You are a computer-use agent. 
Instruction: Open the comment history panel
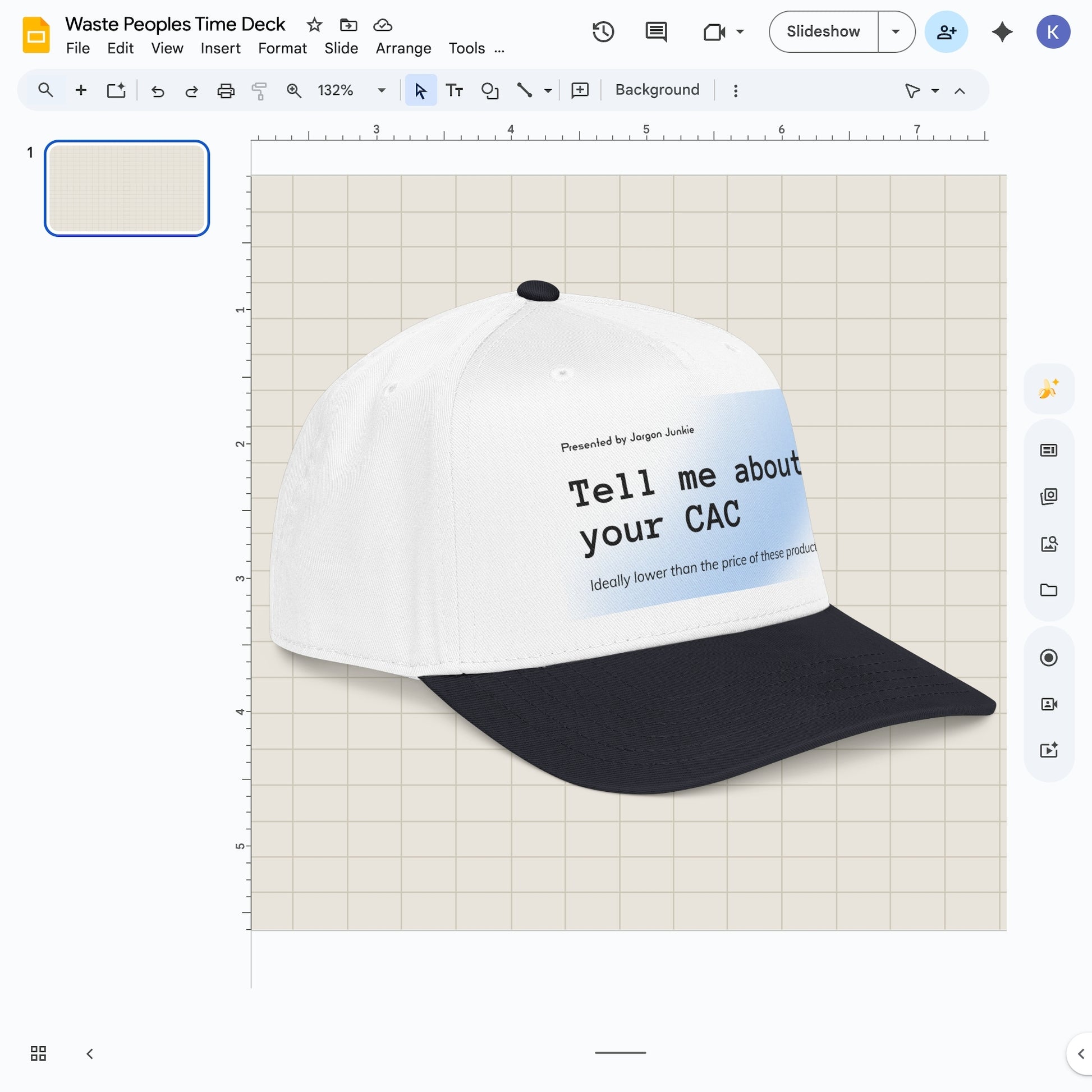pyautogui.click(x=655, y=31)
